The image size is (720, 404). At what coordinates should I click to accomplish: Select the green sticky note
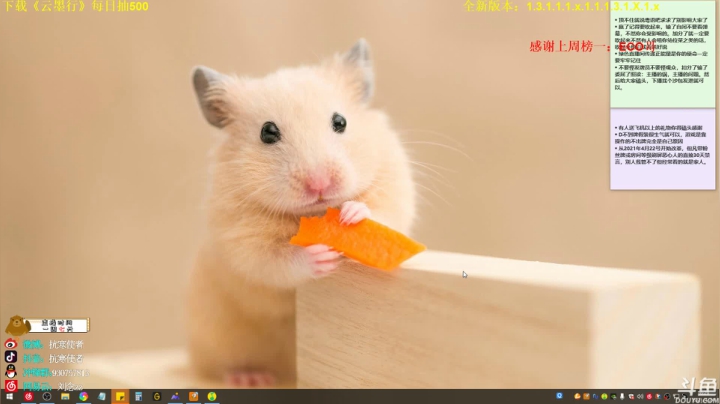[x=662, y=54]
